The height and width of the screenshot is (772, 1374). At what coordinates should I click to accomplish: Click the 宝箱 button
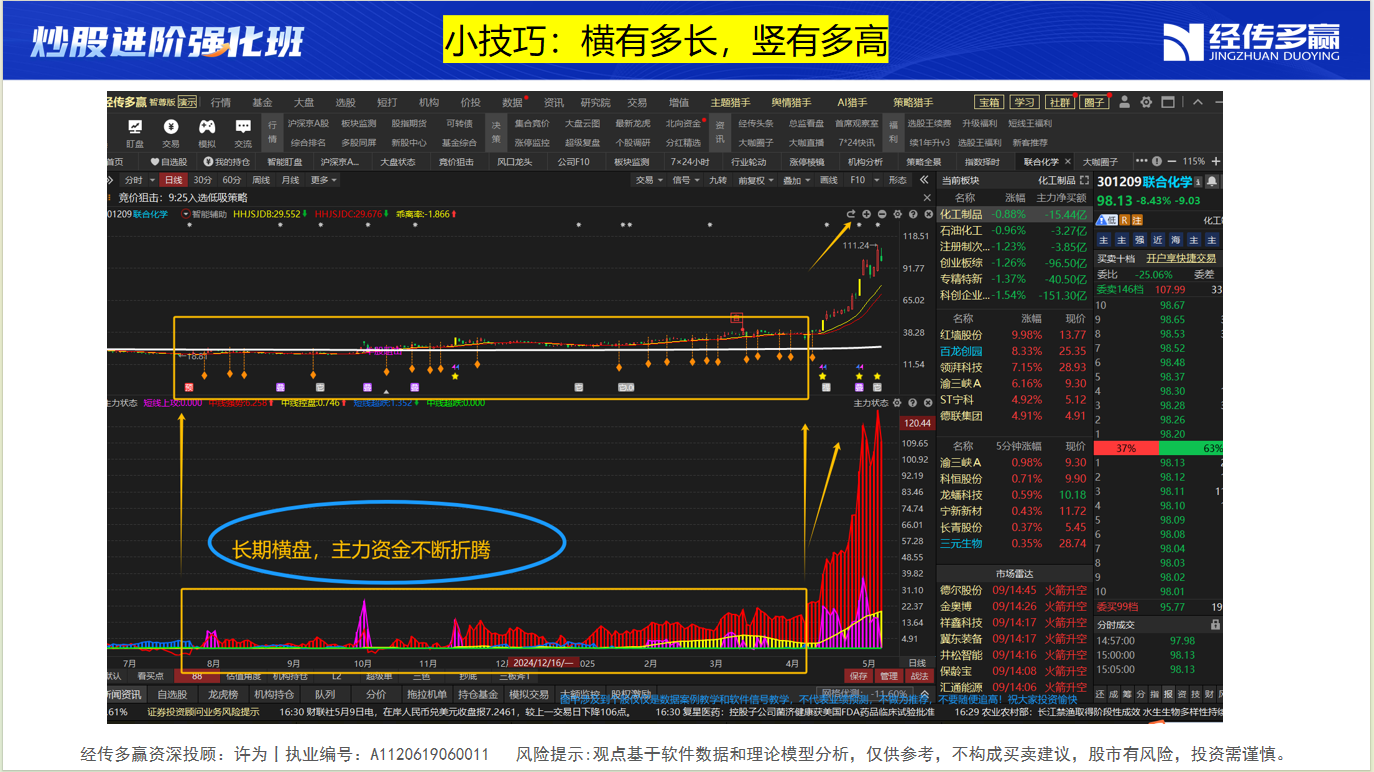pos(989,102)
